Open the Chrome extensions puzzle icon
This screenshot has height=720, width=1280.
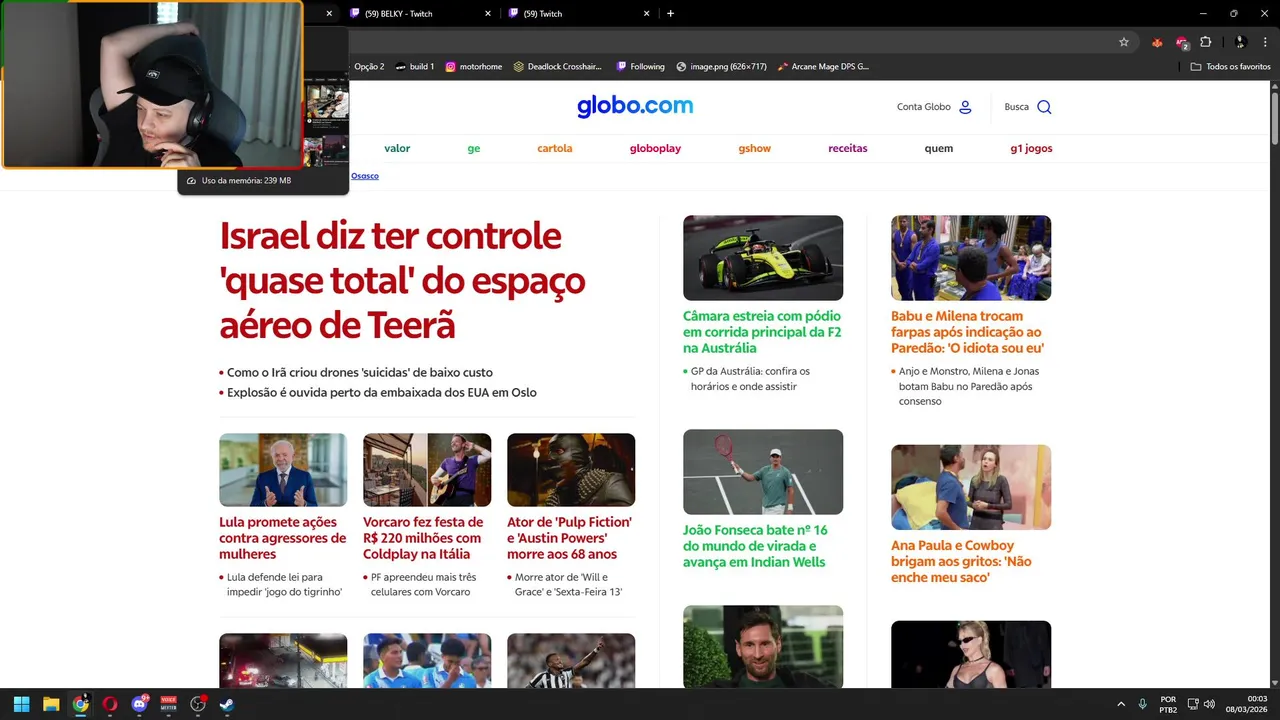pyautogui.click(x=1205, y=42)
